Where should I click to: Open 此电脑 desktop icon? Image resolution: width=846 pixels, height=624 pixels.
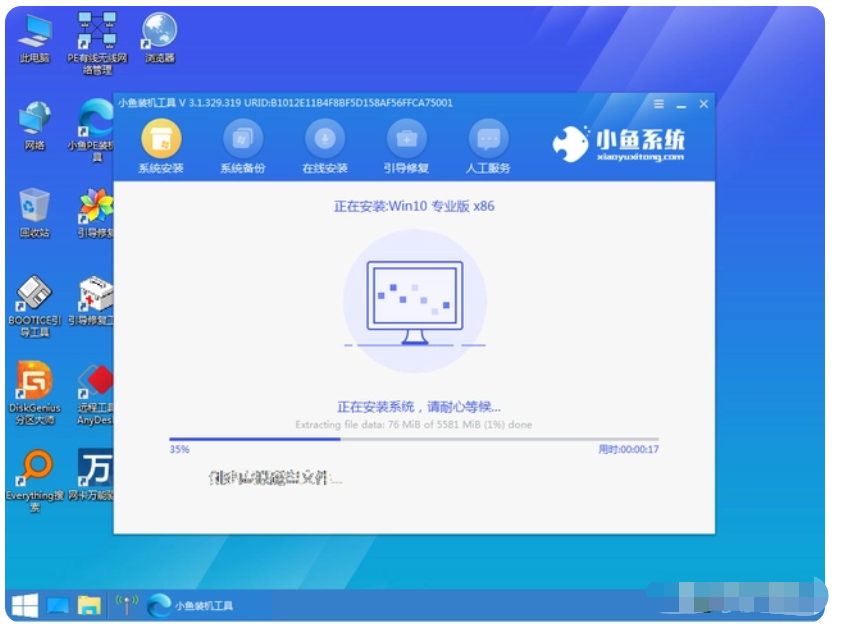click(x=35, y=38)
